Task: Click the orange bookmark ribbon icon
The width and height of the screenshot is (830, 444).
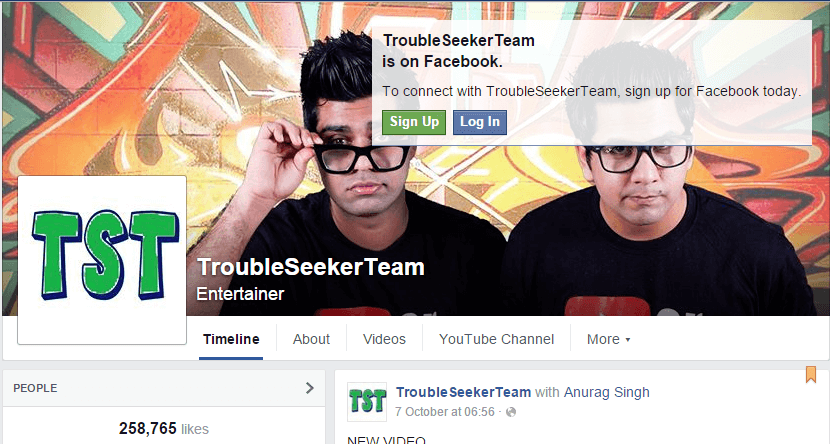Action: tap(810, 374)
